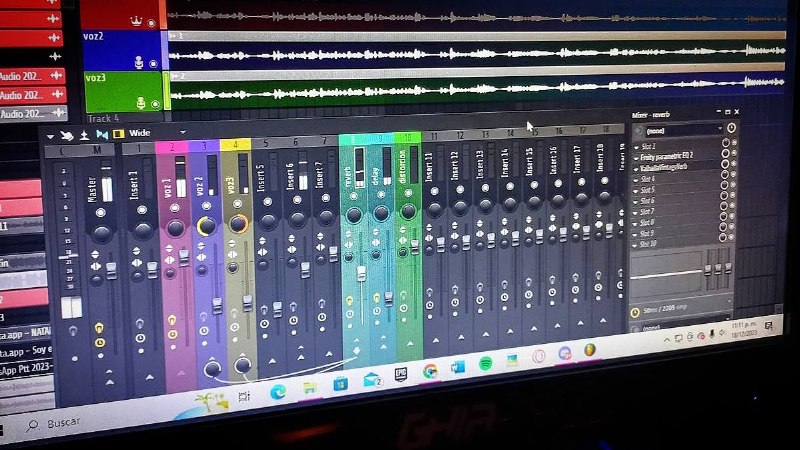Open Spotify from the taskbar
The width and height of the screenshot is (800, 450).
[x=486, y=364]
